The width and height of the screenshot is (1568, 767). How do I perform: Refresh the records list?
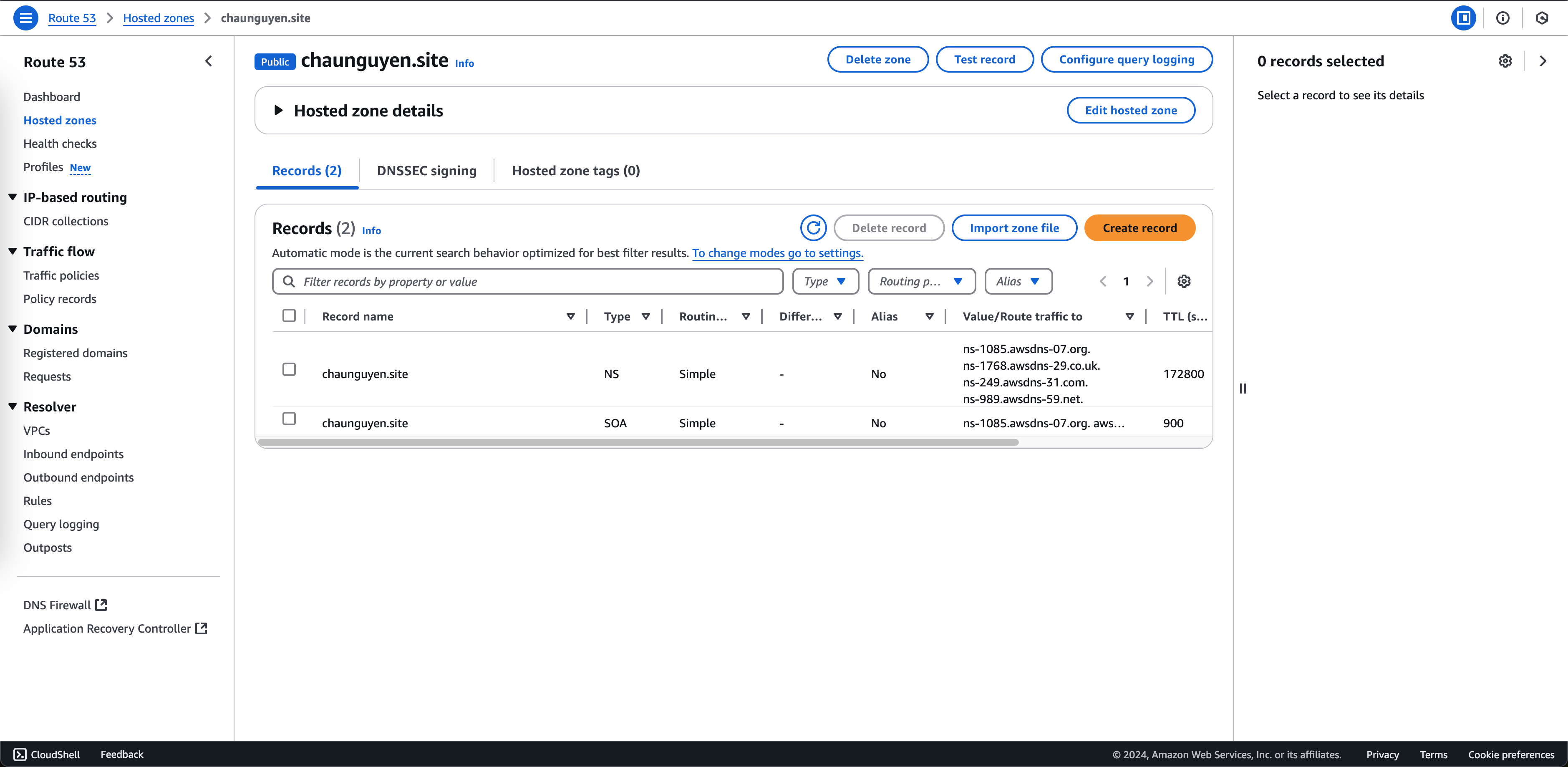[x=813, y=228]
